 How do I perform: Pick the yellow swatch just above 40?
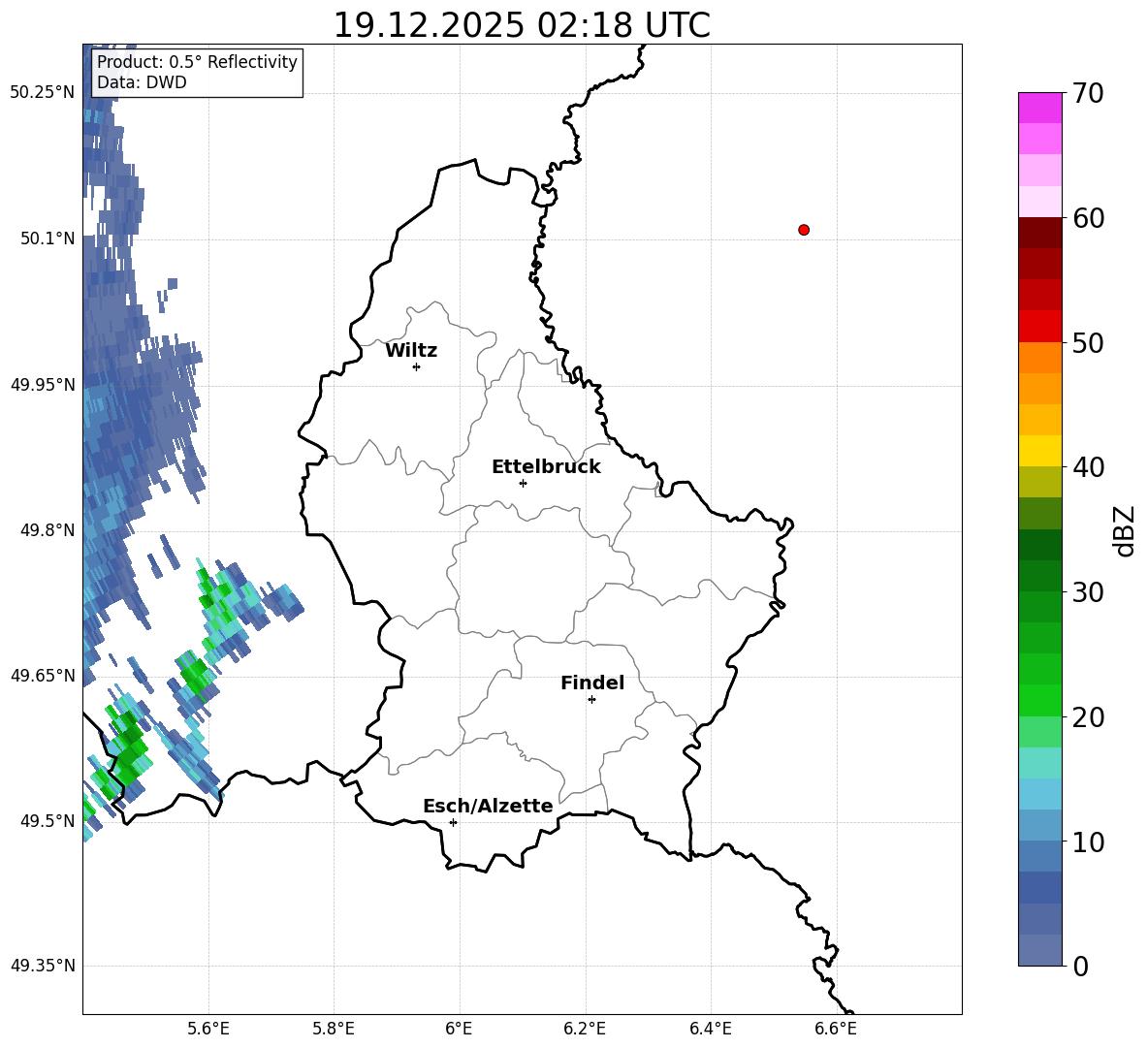pos(1039,451)
